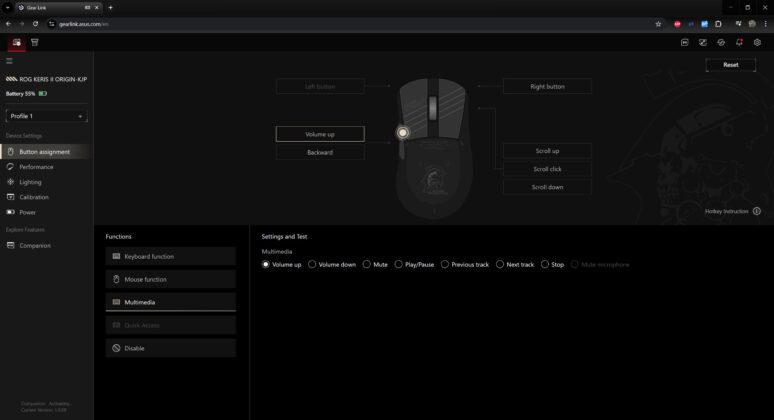This screenshot has width=774, height=420.
Task: Close the Gear Link browser tab
Action: (97, 7)
